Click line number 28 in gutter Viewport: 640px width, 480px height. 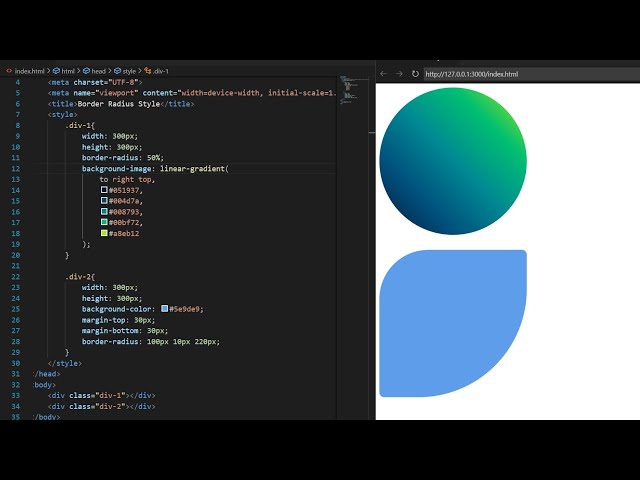pyautogui.click(x=16, y=341)
